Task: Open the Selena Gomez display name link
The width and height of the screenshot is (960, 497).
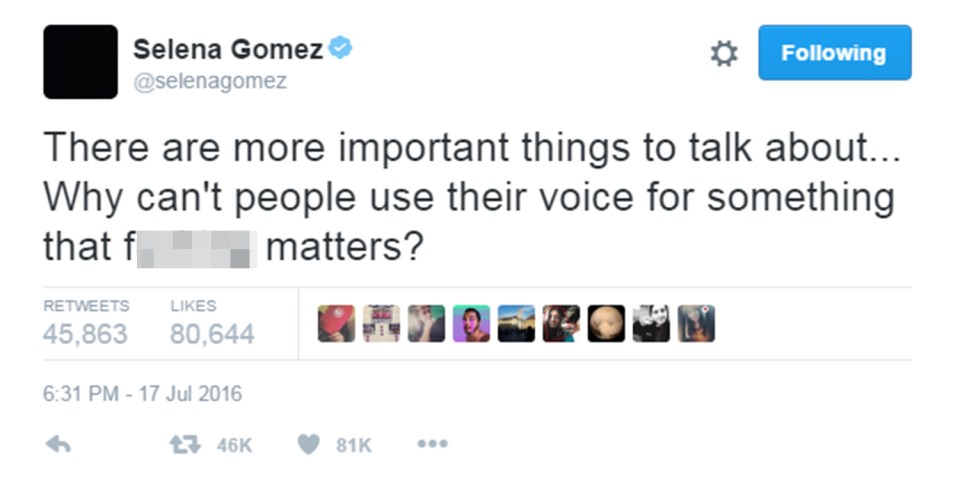Action: [x=228, y=49]
